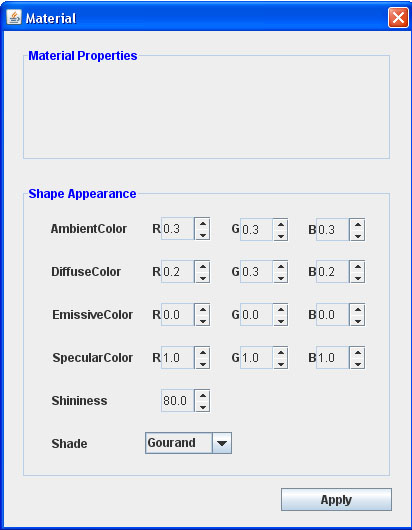The image size is (412, 530).
Task: Increase Shininess value with up arrow
Action: [x=202, y=395]
